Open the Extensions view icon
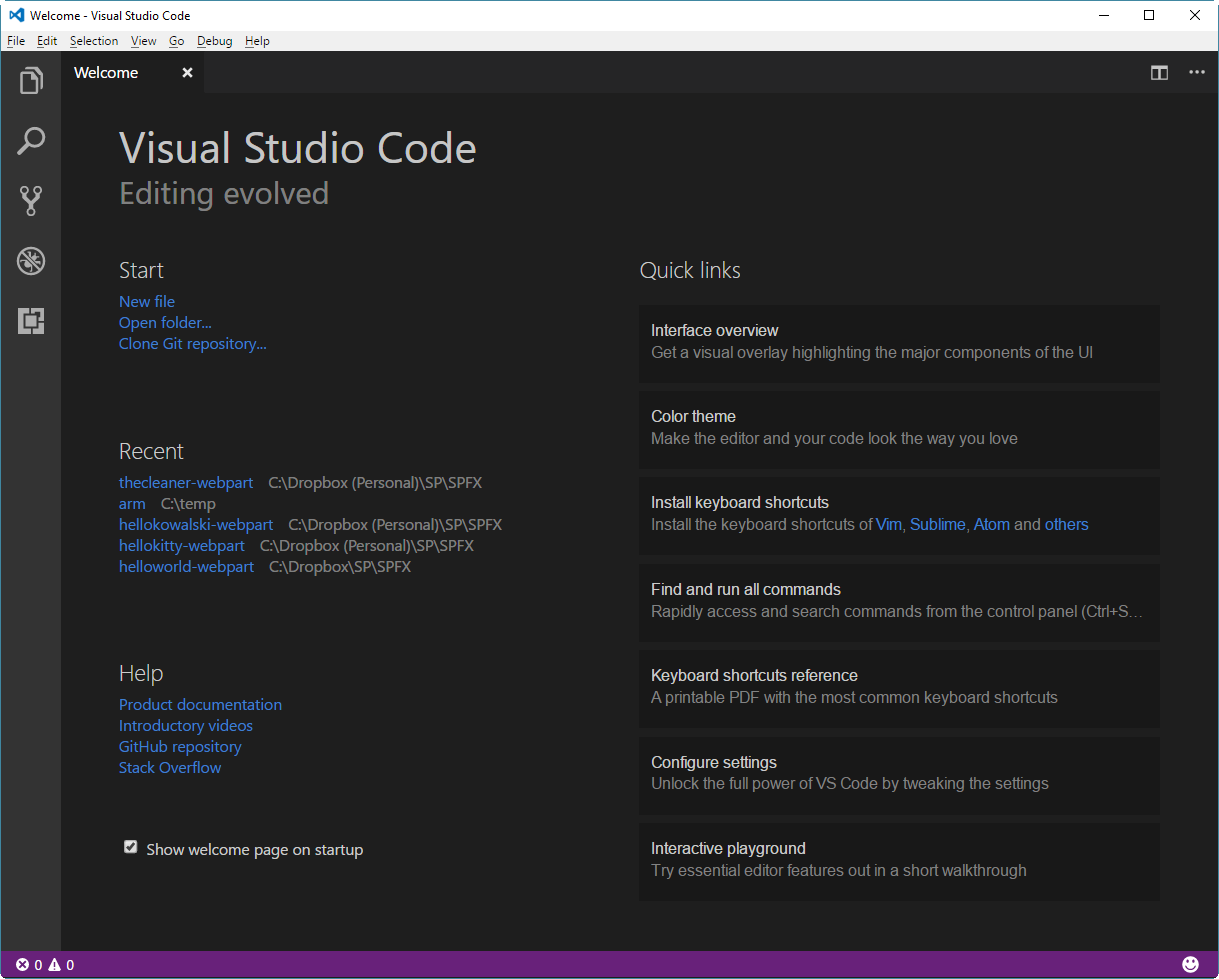Viewport: 1219px width, 979px height. point(31,321)
